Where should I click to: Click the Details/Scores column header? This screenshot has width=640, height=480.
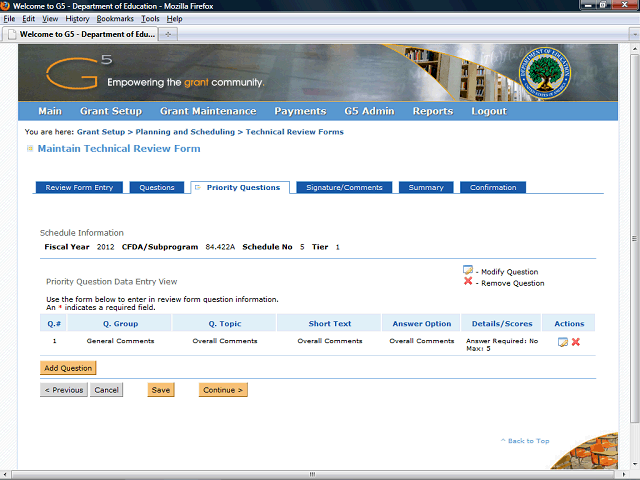click(x=502, y=324)
